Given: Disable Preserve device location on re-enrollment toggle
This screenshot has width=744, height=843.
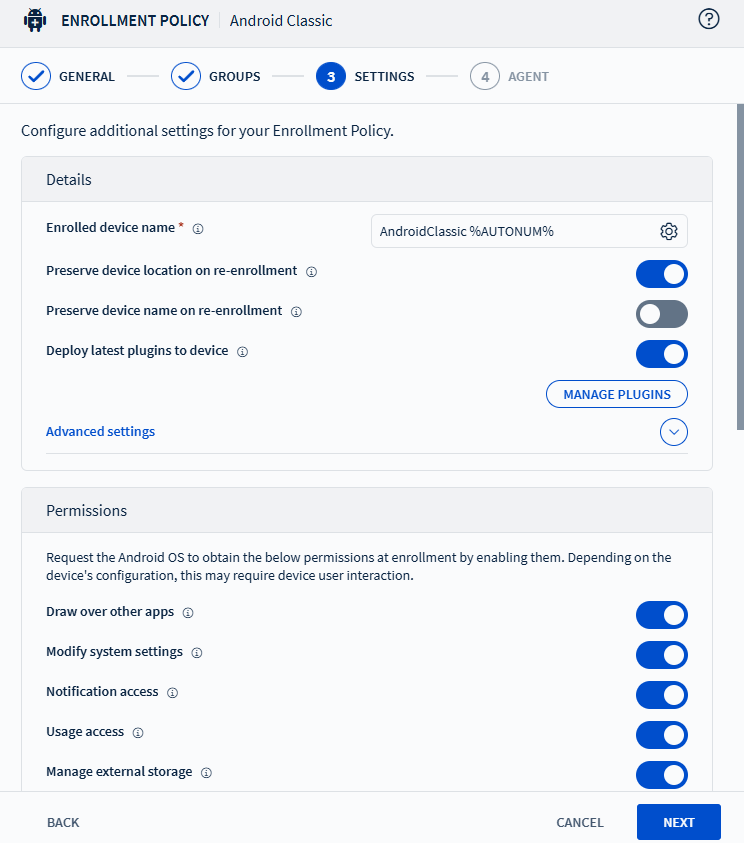Looking at the screenshot, I should click(x=661, y=274).
